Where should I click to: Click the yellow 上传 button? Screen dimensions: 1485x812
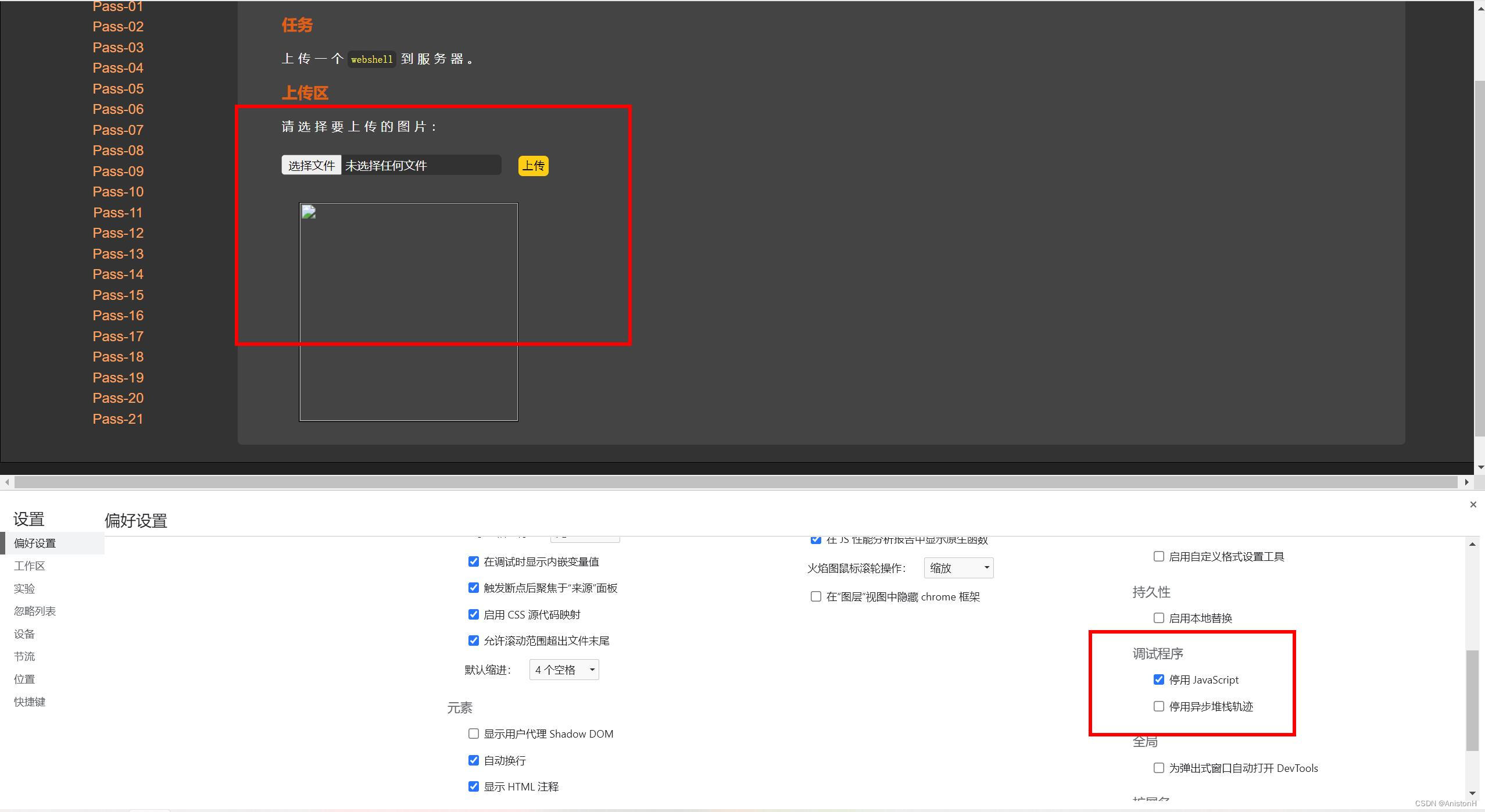coord(533,166)
